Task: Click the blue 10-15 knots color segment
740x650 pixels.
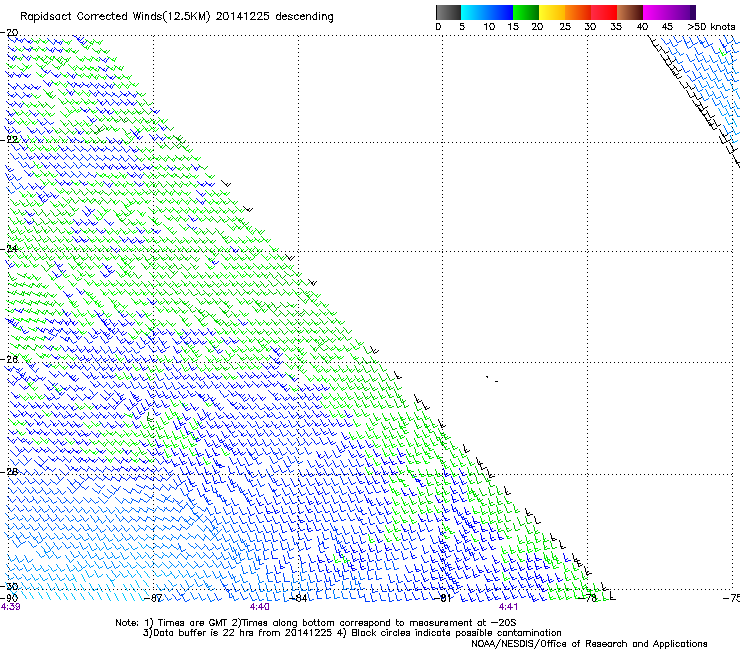Action: [x=501, y=12]
